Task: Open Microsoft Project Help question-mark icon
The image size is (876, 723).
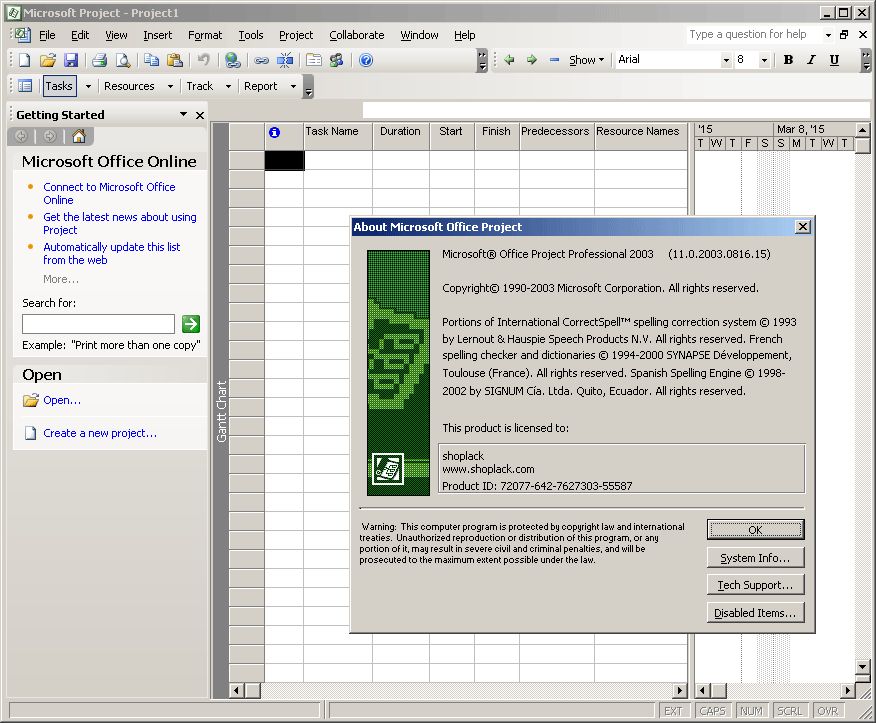Action: click(x=366, y=60)
